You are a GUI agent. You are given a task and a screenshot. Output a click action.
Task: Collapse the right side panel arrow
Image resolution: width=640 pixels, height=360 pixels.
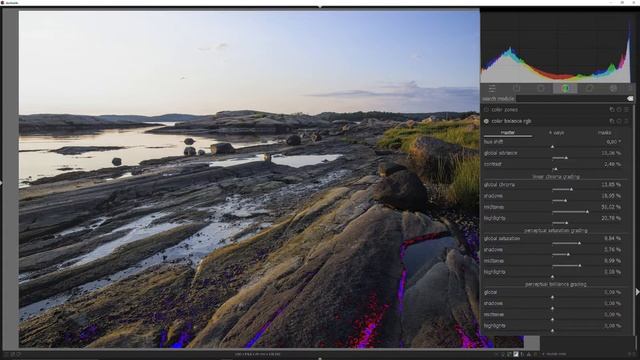point(638,292)
